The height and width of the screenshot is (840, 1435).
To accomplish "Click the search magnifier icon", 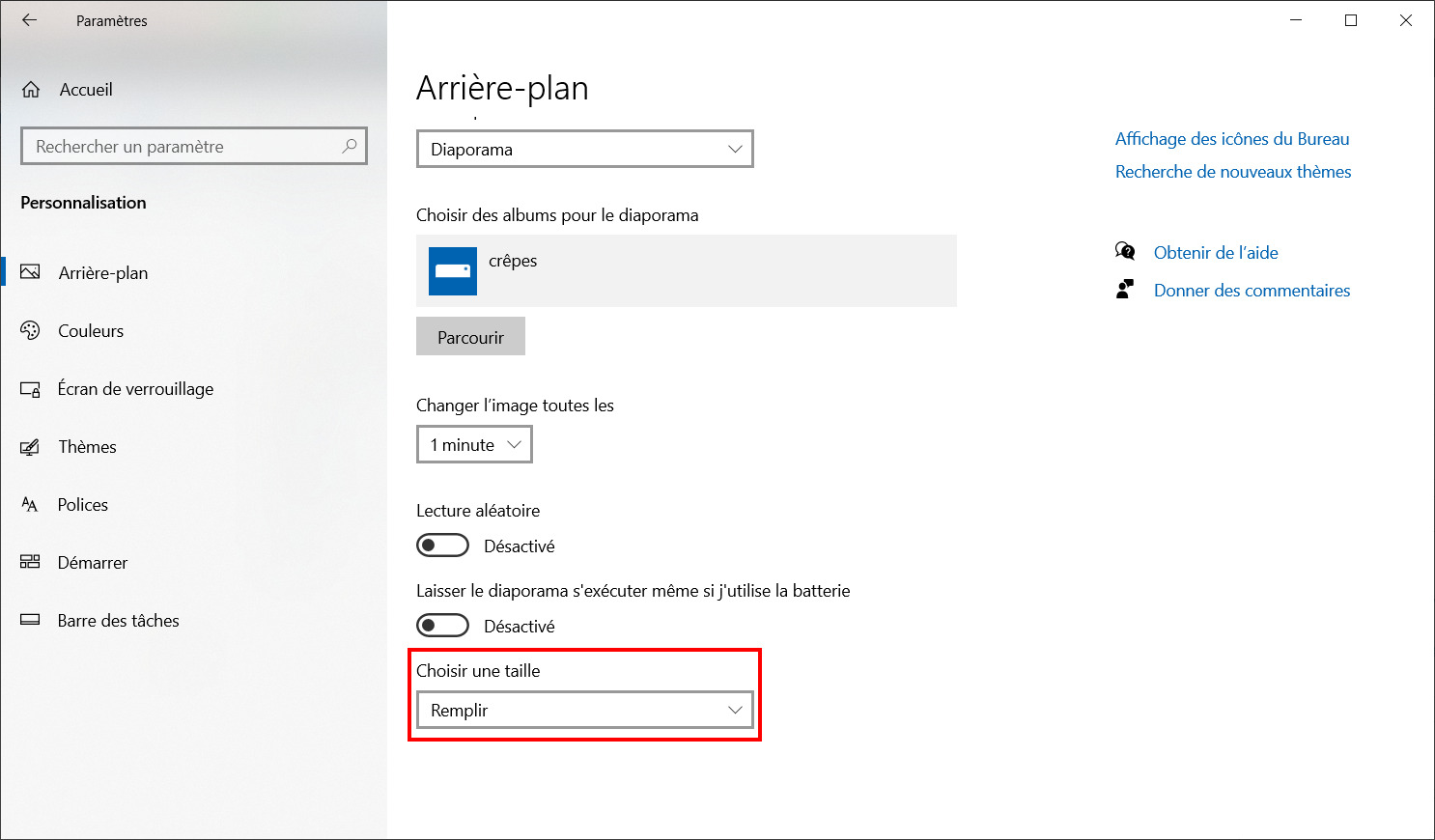I will 350,146.
